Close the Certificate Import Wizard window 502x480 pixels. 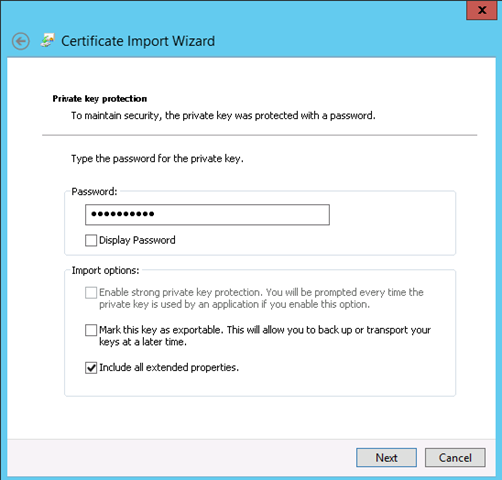point(481,10)
